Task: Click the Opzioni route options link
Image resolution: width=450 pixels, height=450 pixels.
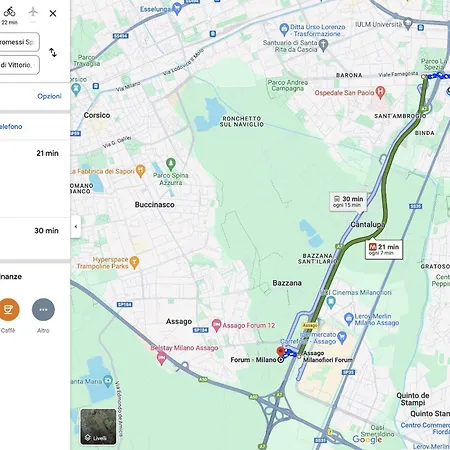Action: point(49,96)
